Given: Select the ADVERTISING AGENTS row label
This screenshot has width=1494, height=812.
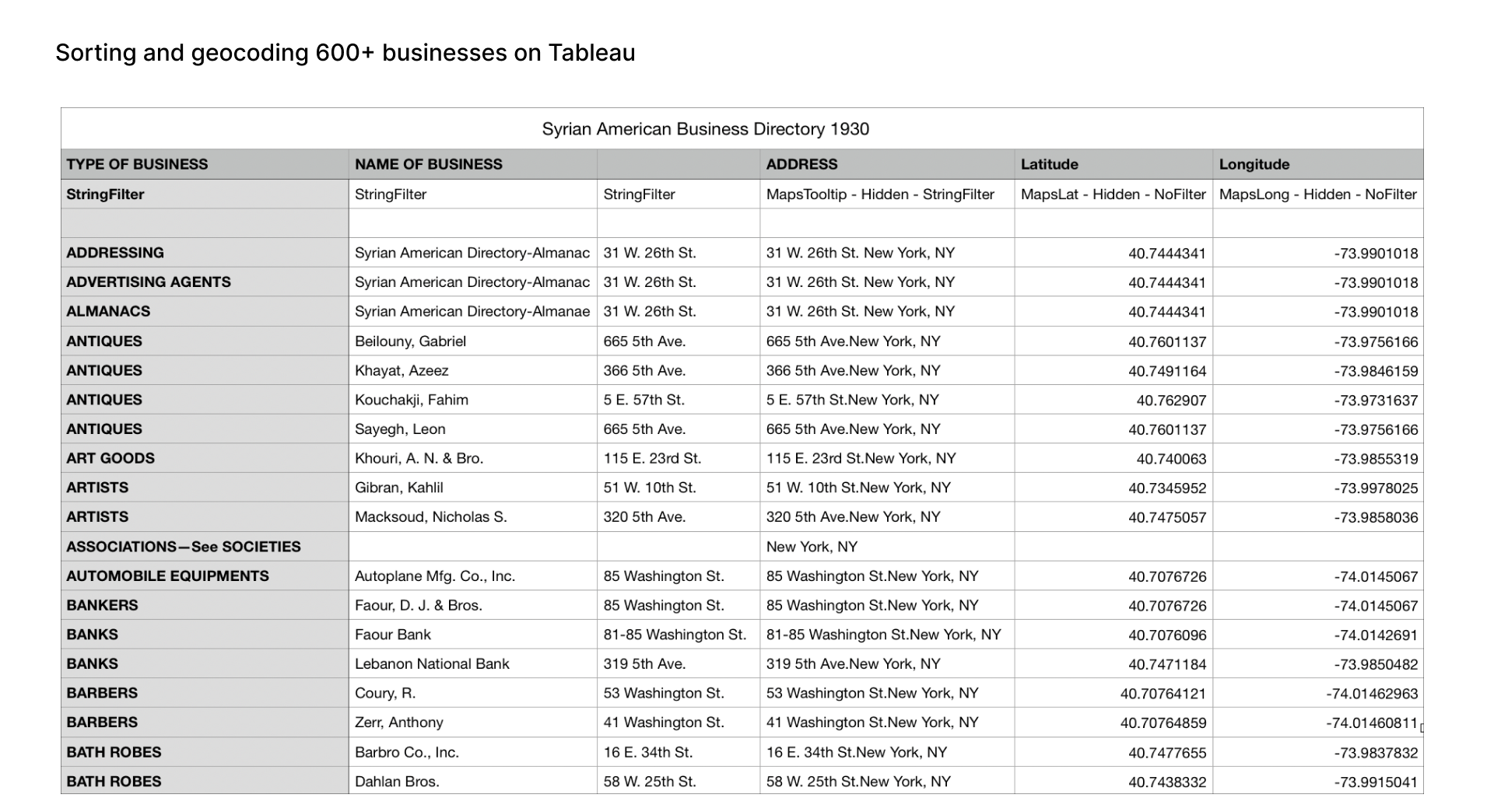Looking at the screenshot, I should pos(149,282).
